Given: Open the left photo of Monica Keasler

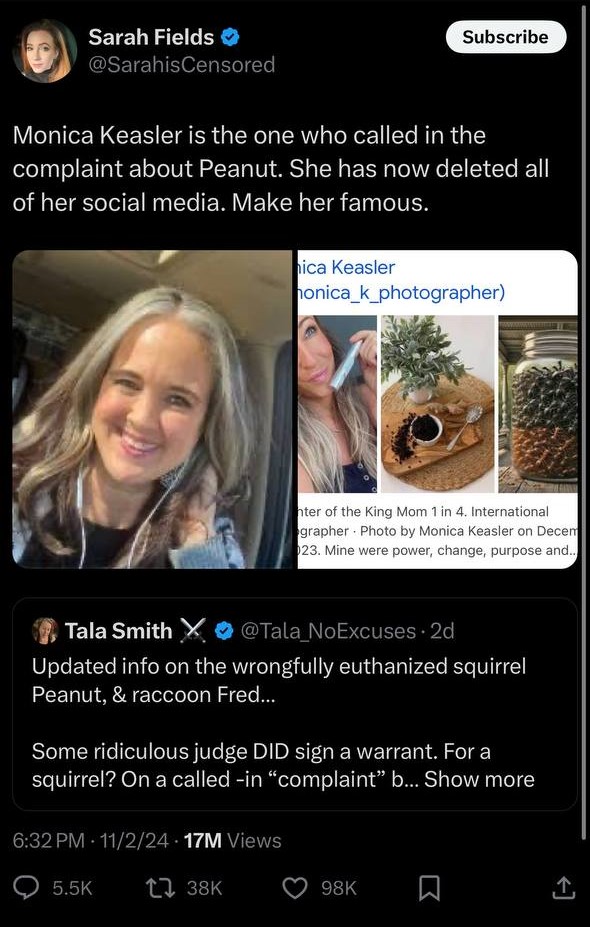Looking at the screenshot, I should click(x=151, y=410).
